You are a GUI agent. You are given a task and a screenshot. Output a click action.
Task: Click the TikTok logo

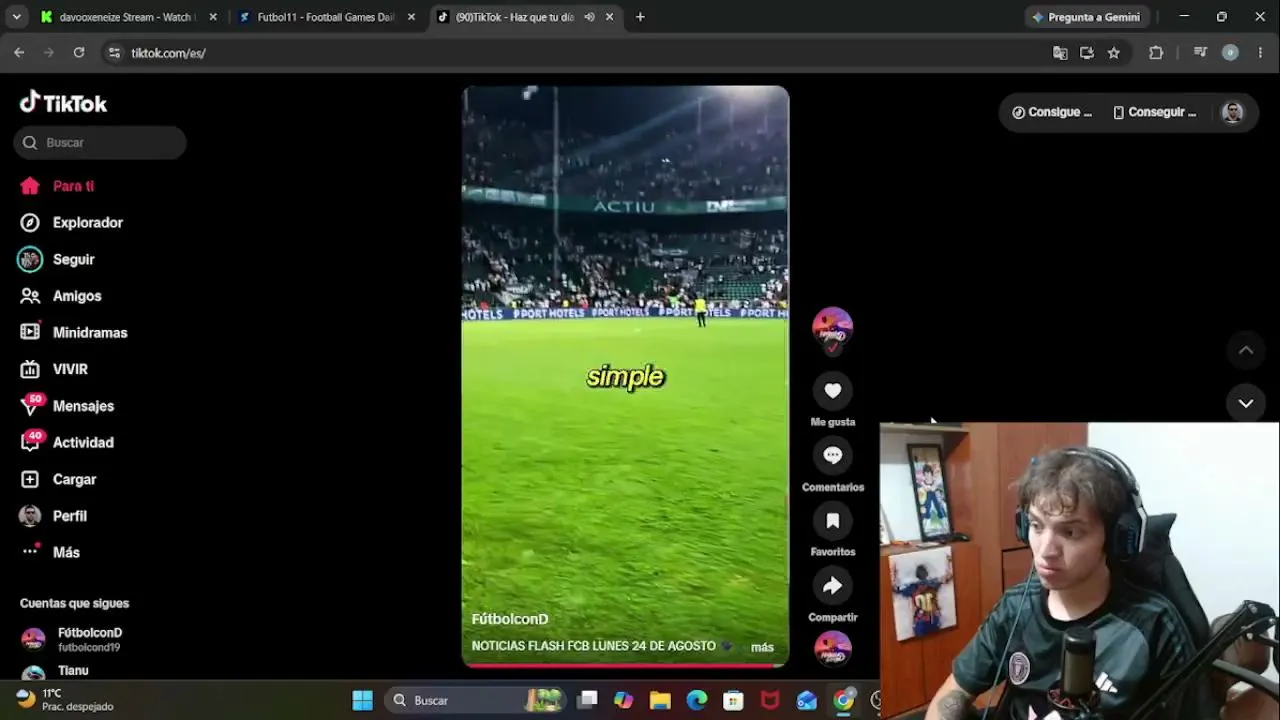pyautogui.click(x=63, y=103)
